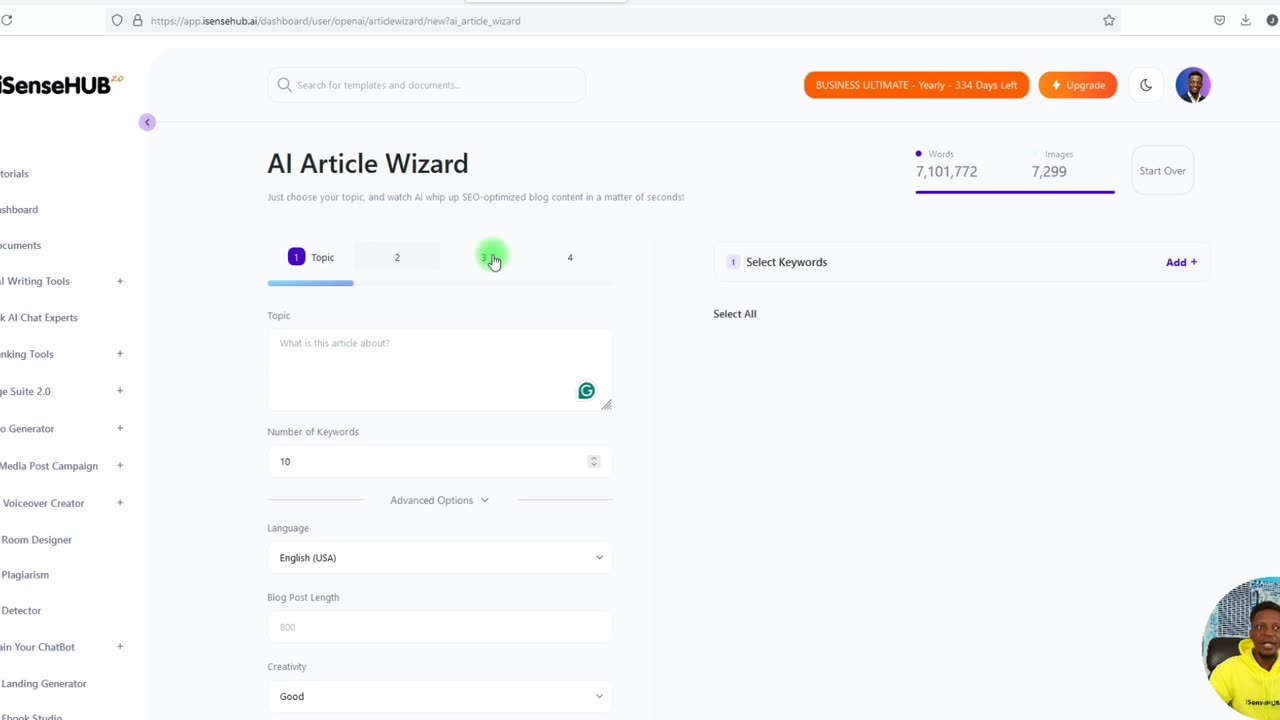The width and height of the screenshot is (1280, 720).
Task: Click the template search box
Action: tap(426, 85)
